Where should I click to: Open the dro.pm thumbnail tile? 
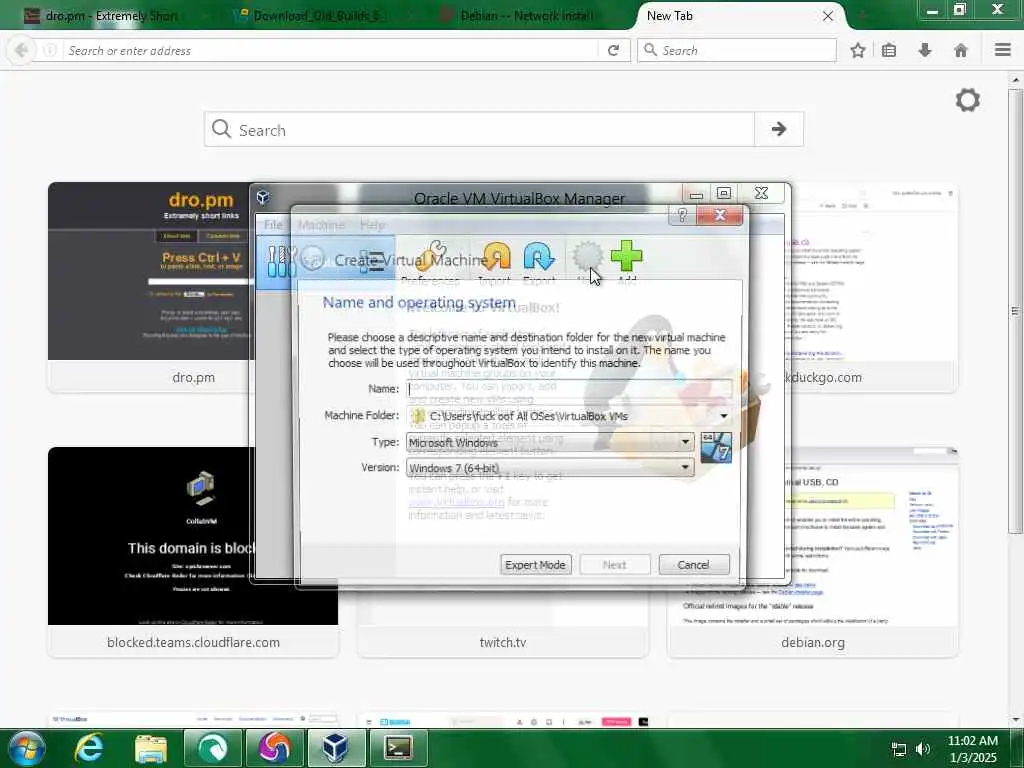(x=150, y=287)
